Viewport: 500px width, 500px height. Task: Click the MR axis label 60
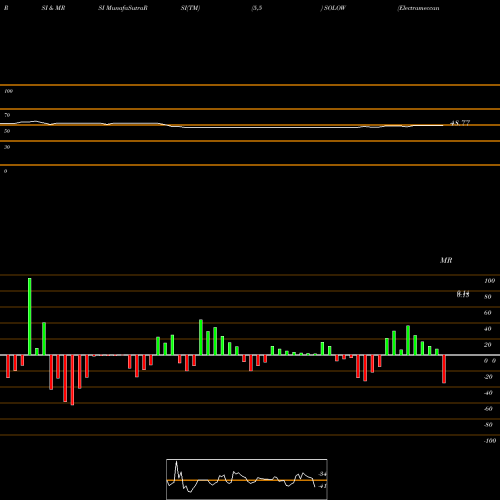tap(488, 313)
